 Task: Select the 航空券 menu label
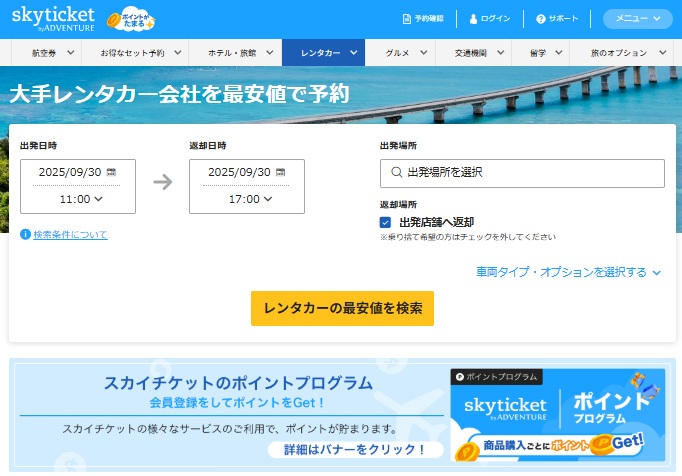tap(44, 53)
